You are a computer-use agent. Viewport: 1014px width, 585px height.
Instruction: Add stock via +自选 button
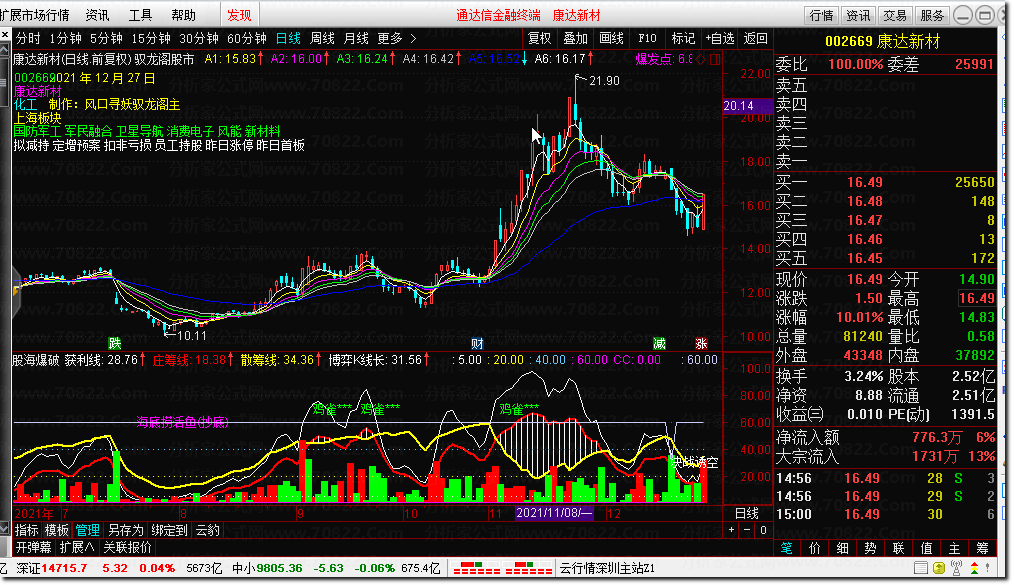720,38
